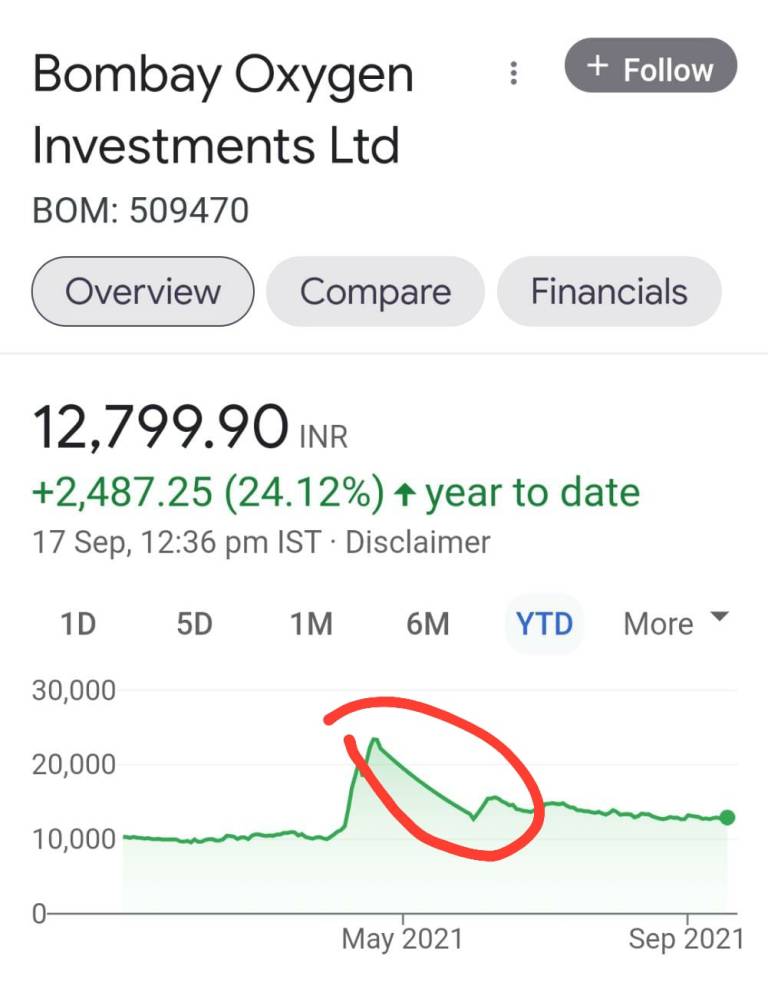
Task: Select the 5D time range
Action: [x=194, y=625]
